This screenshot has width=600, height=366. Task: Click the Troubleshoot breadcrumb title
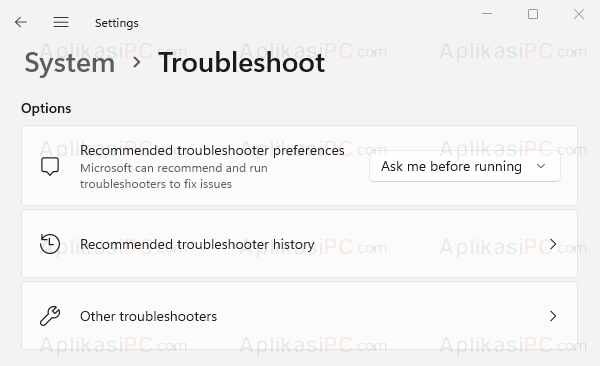click(x=241, y=62)
